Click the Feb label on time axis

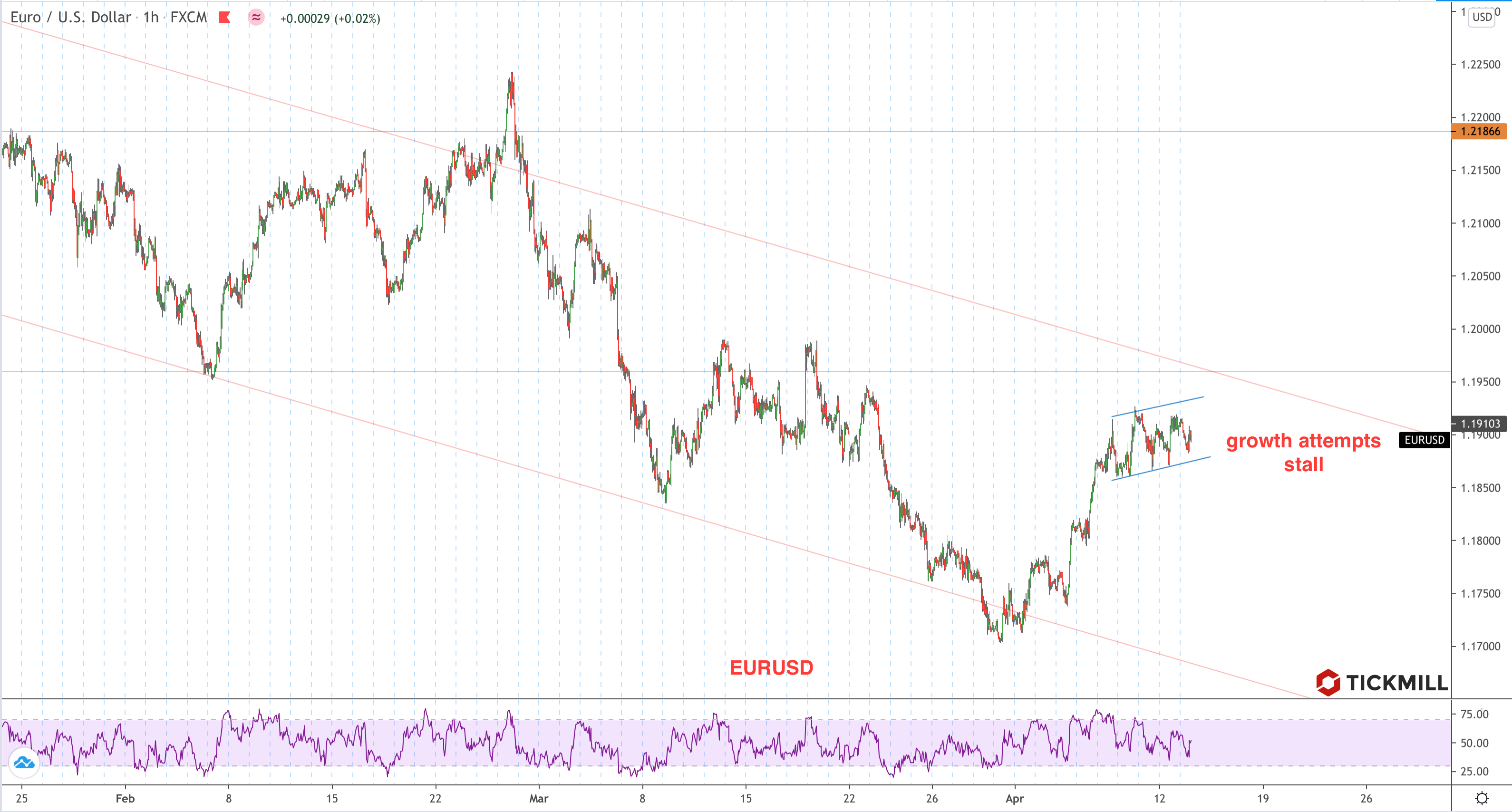[x=125, y=799]
